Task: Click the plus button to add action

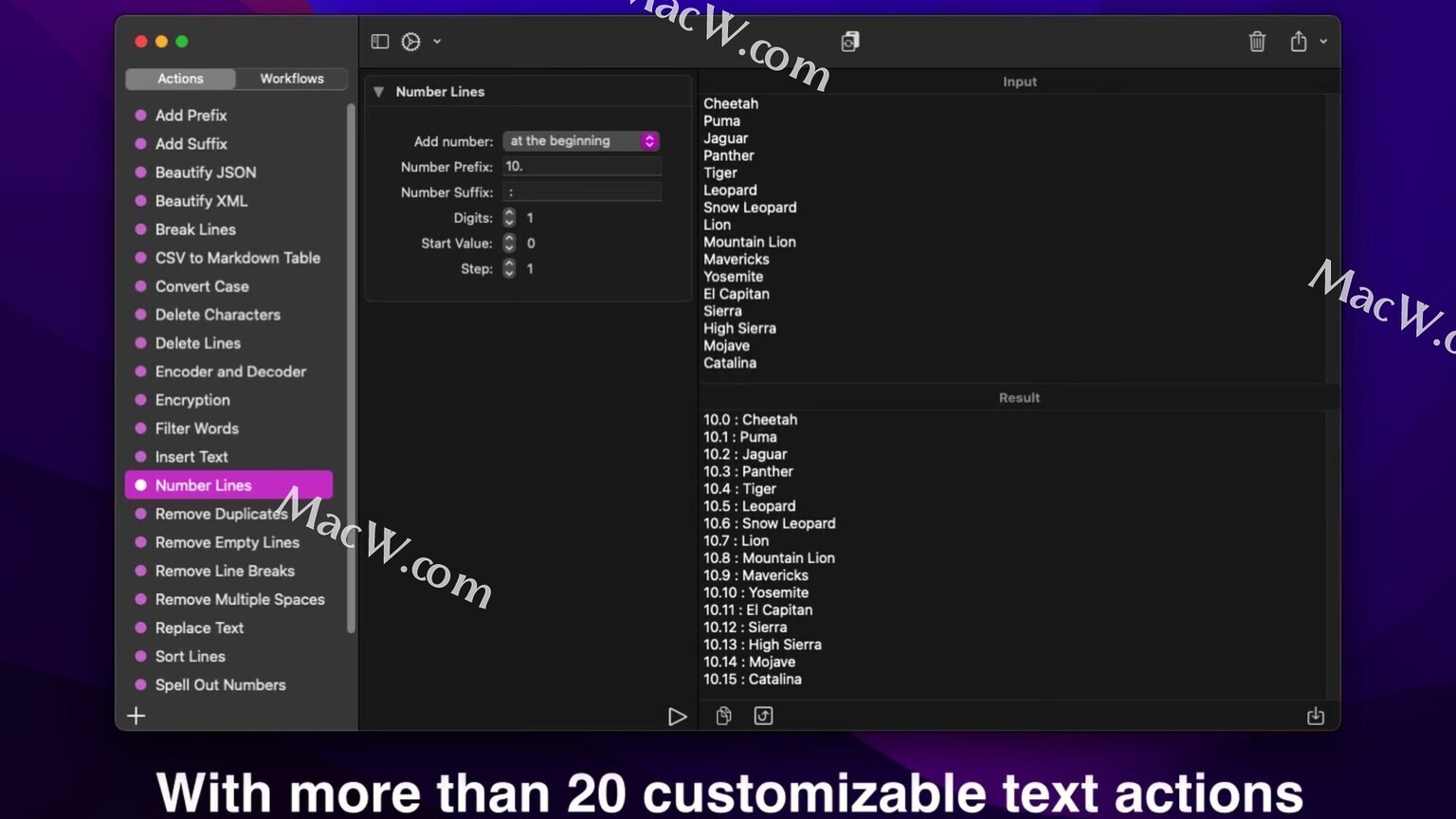Action: (x=136, y=716)
